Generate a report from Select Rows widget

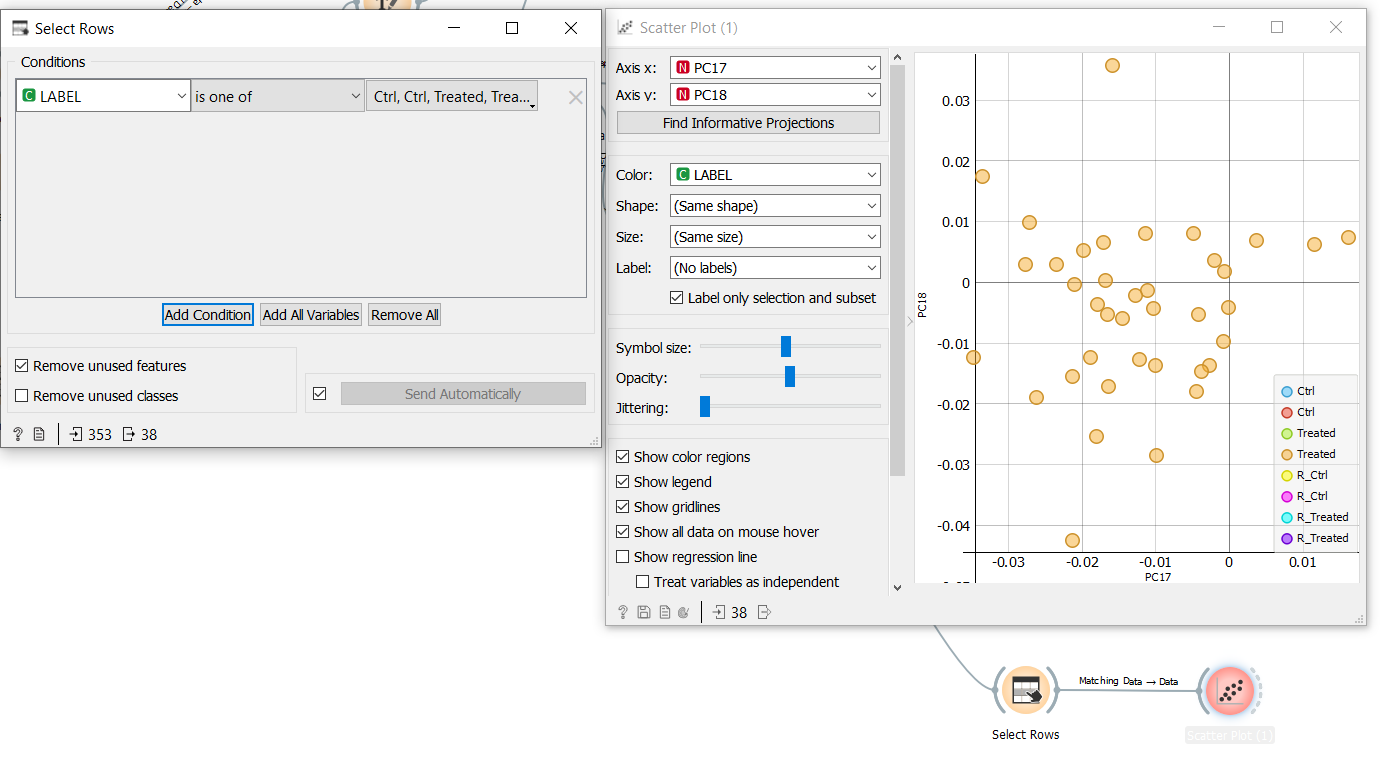[x=37, y=433]
